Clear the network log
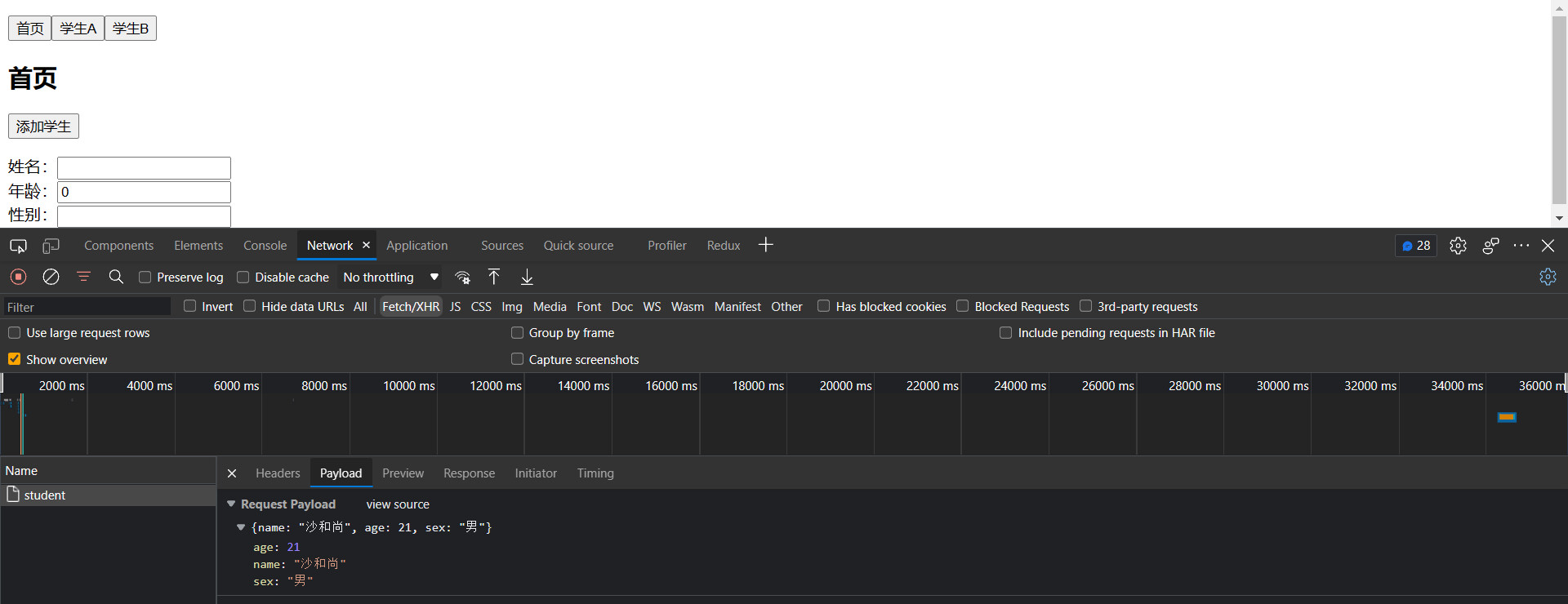1568x604 pixels. 51,277
